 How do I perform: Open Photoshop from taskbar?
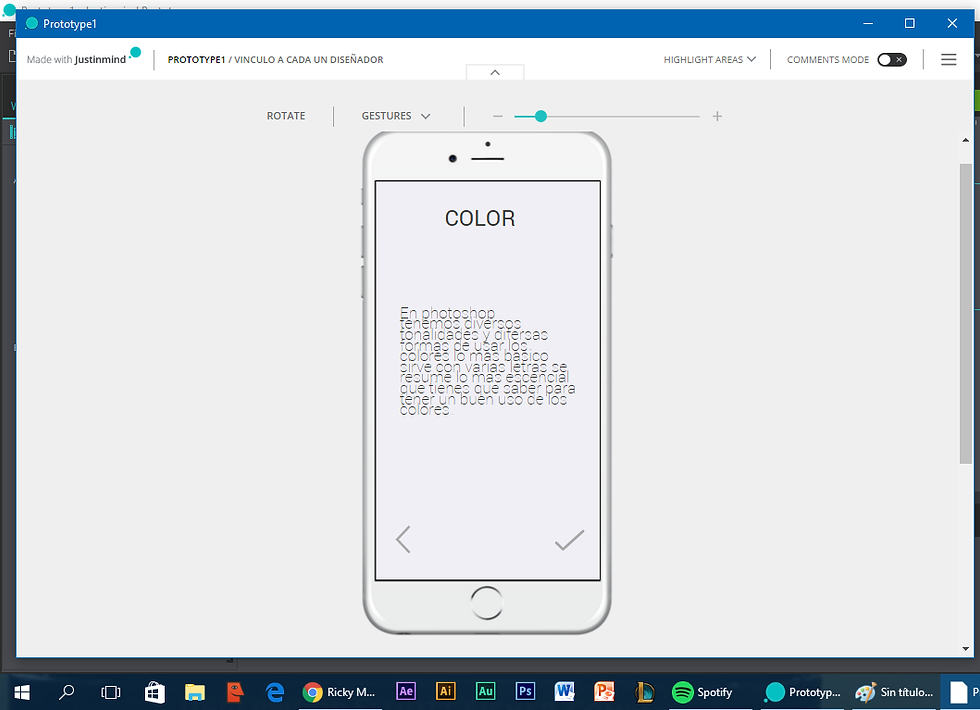[525, 691]
